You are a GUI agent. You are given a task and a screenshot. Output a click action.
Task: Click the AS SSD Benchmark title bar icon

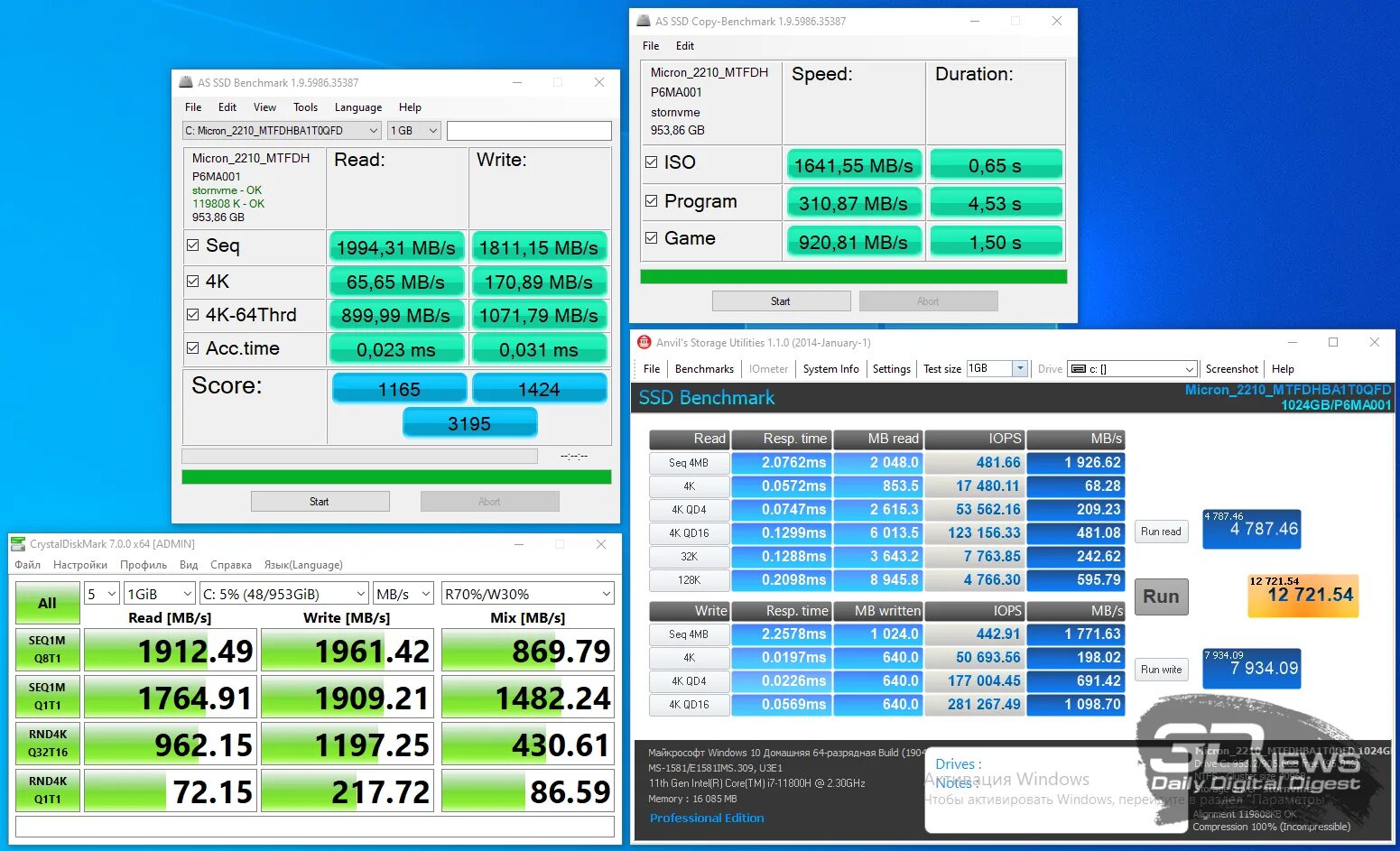pyautogui.click(x=186, y=82)
